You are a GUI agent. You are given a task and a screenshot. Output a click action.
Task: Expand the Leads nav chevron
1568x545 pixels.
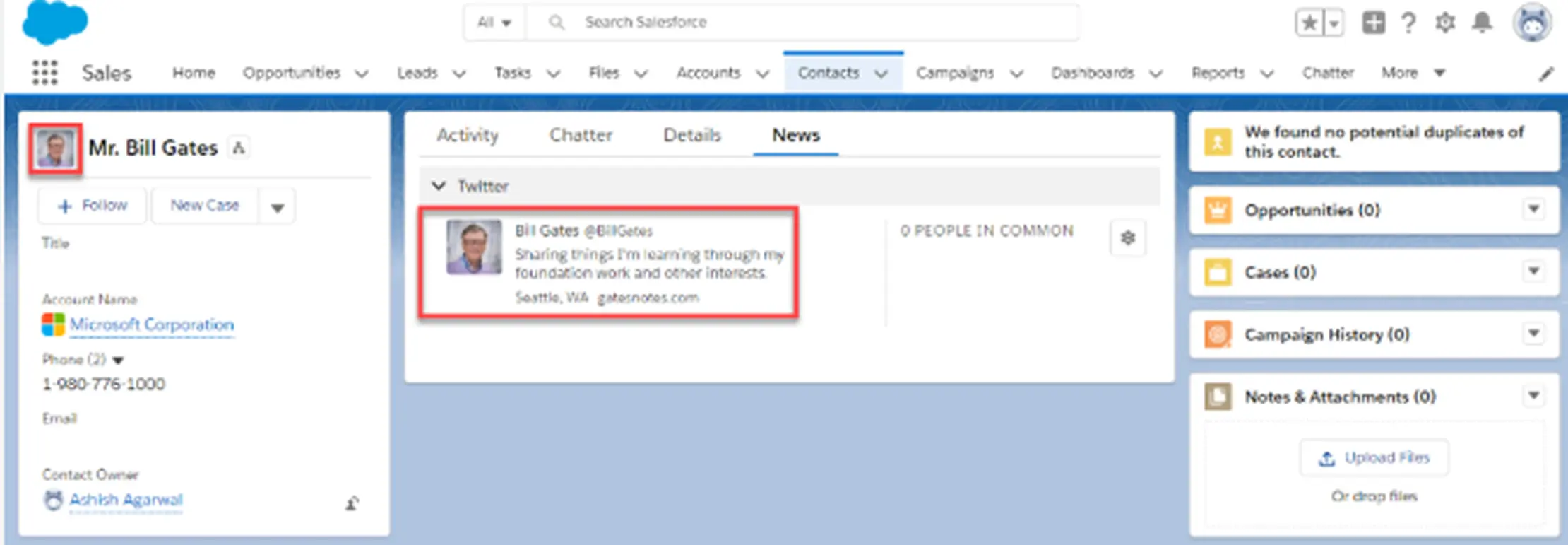(x=458, y=74)
